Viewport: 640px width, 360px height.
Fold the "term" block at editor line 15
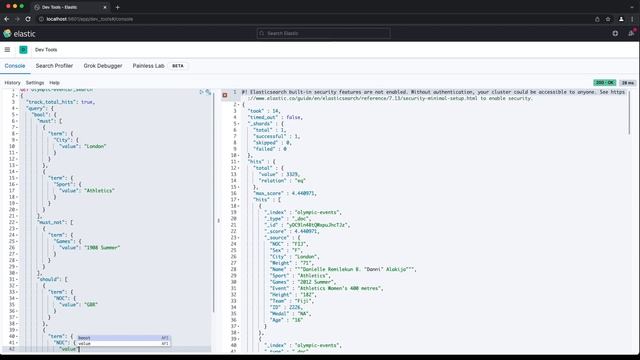tap(17, 178)
